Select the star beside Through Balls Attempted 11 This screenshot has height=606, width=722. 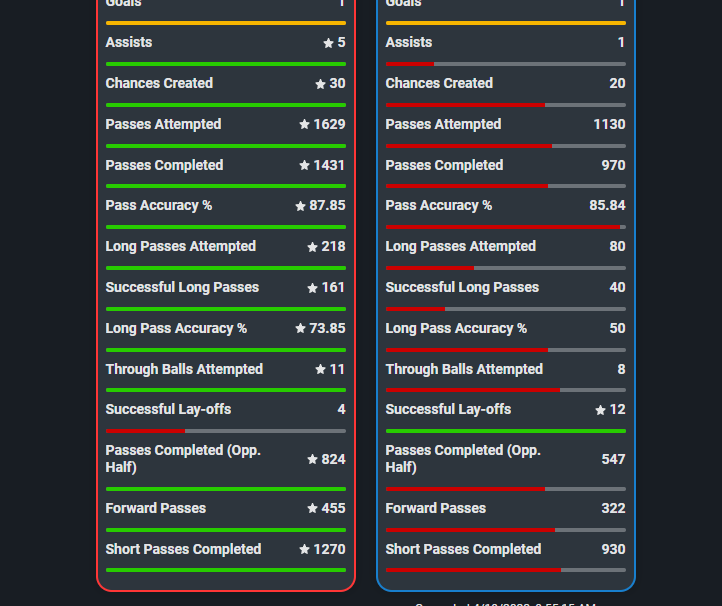320,369
